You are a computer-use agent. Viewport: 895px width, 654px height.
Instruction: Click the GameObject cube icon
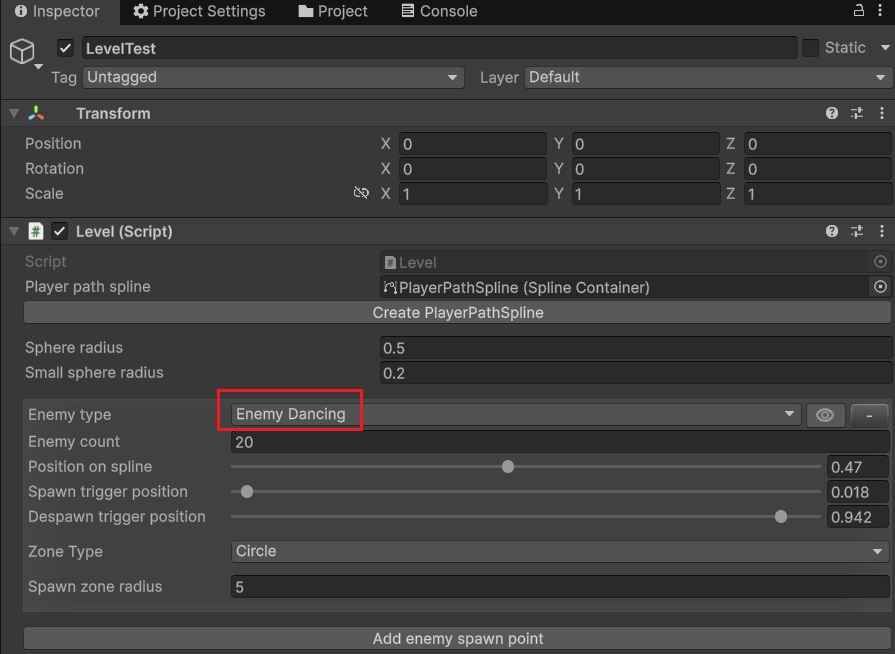(x=22, y=51)
